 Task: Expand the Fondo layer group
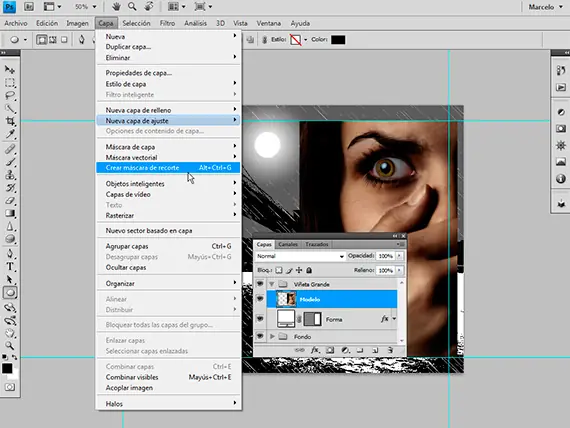(x=272, y=337)
